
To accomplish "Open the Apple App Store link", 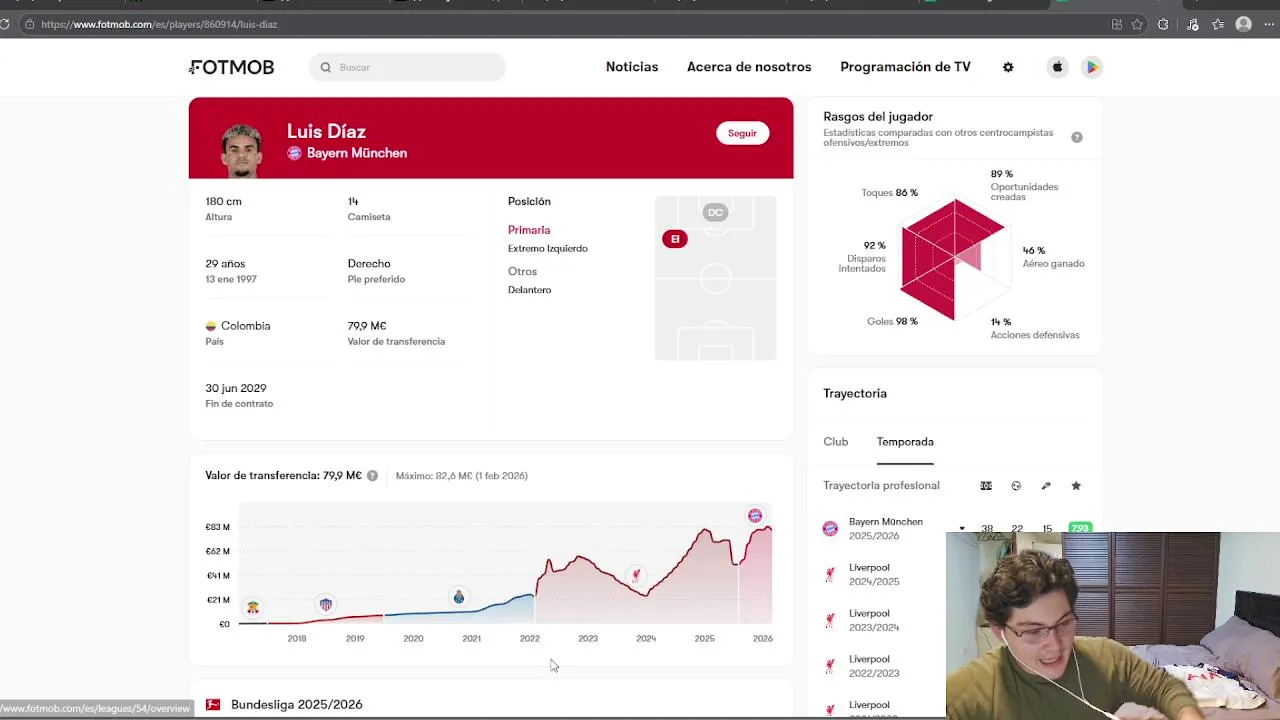I will tap(1057, 67).
